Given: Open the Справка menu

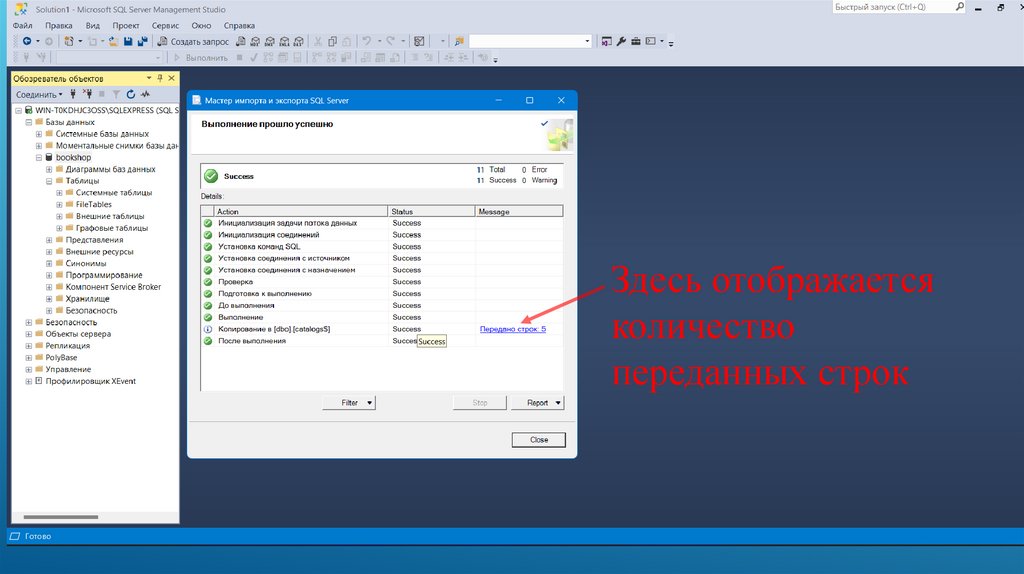Looking at the screenshot, I should (x=239, y=25).
